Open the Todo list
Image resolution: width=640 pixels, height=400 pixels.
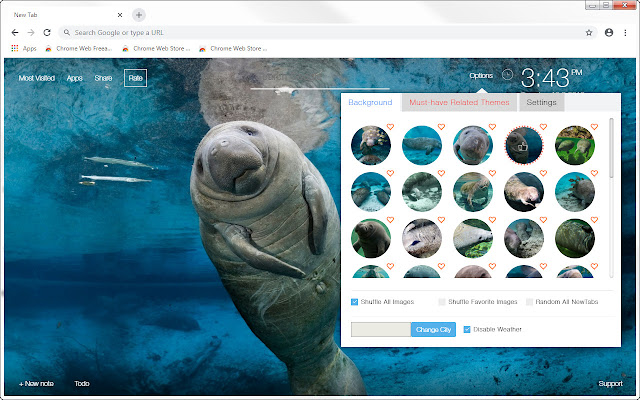point(82,384)
